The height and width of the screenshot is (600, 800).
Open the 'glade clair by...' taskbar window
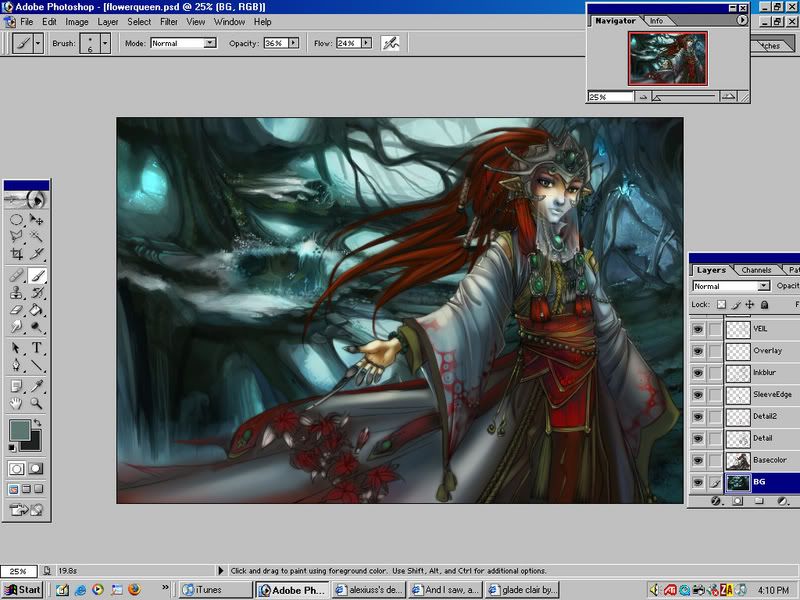tap(522, 590)
